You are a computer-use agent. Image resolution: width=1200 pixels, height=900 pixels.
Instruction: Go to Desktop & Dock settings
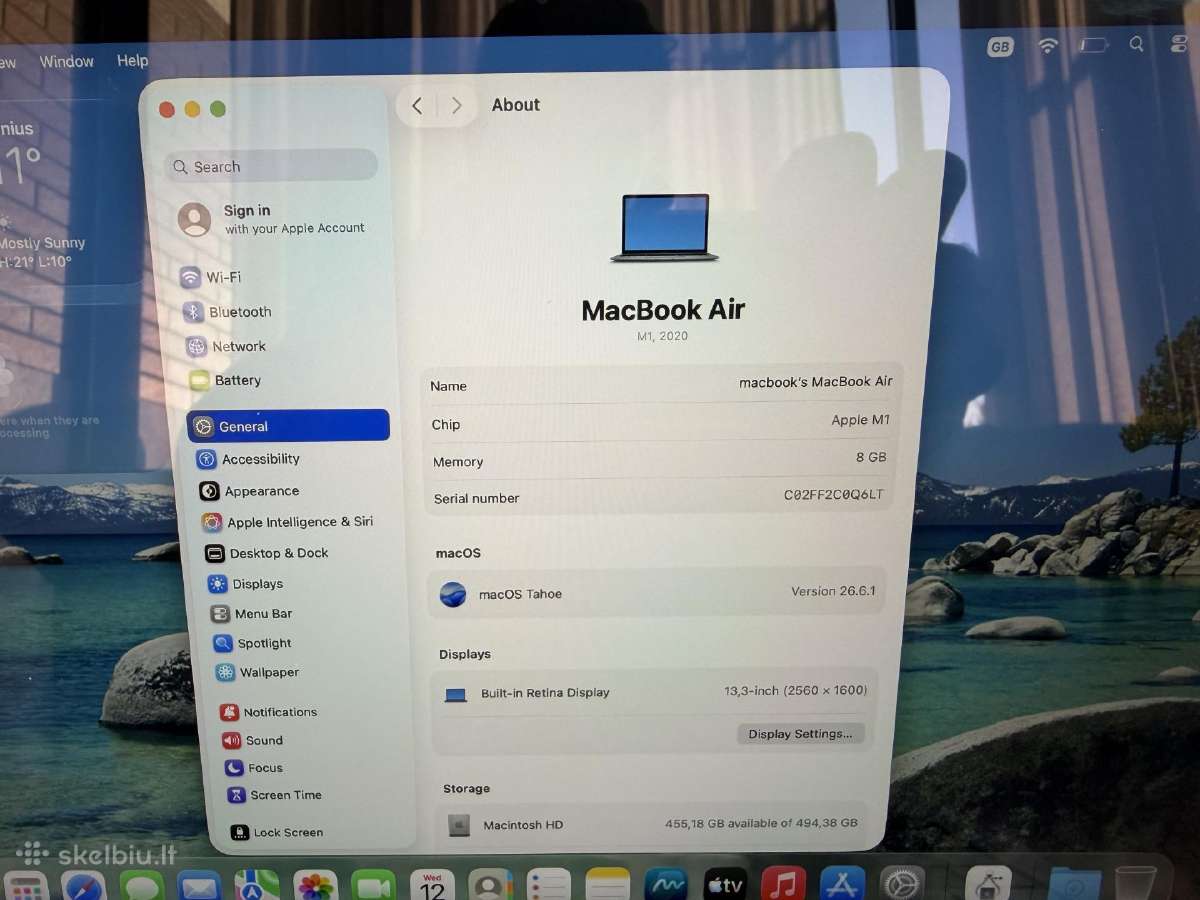(x=267, y=553)
